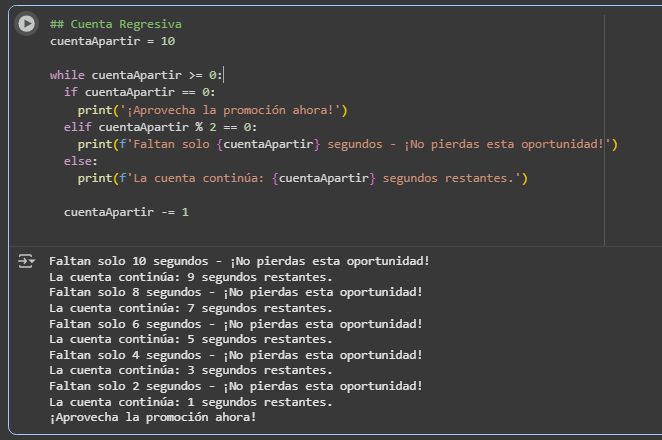Click final output '¡Aprovecha la promoción ahora!'
The height and width of the screenshot is (440, 662).
click(152, 417)
